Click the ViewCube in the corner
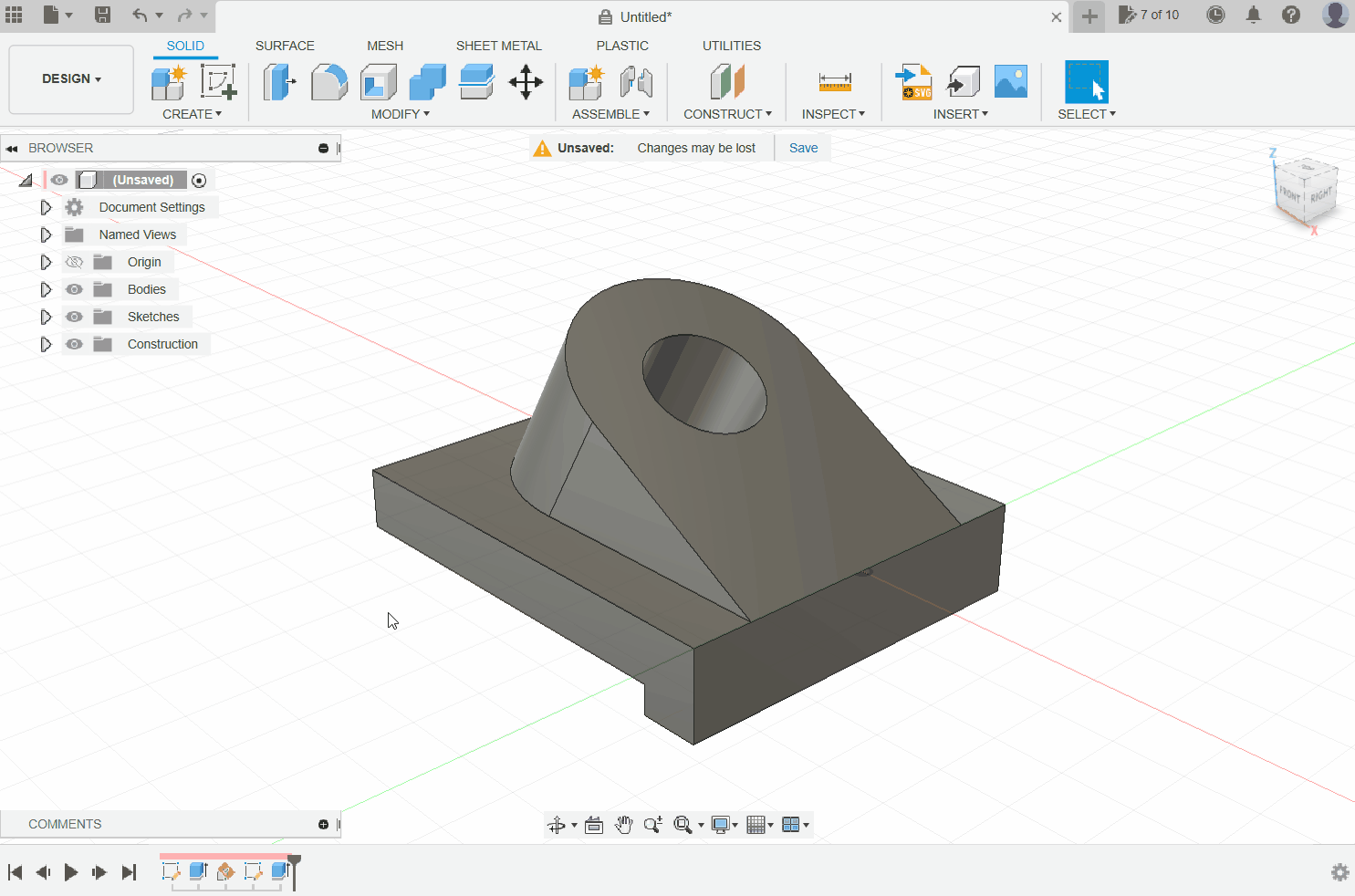 click(x=1306, y=190)
